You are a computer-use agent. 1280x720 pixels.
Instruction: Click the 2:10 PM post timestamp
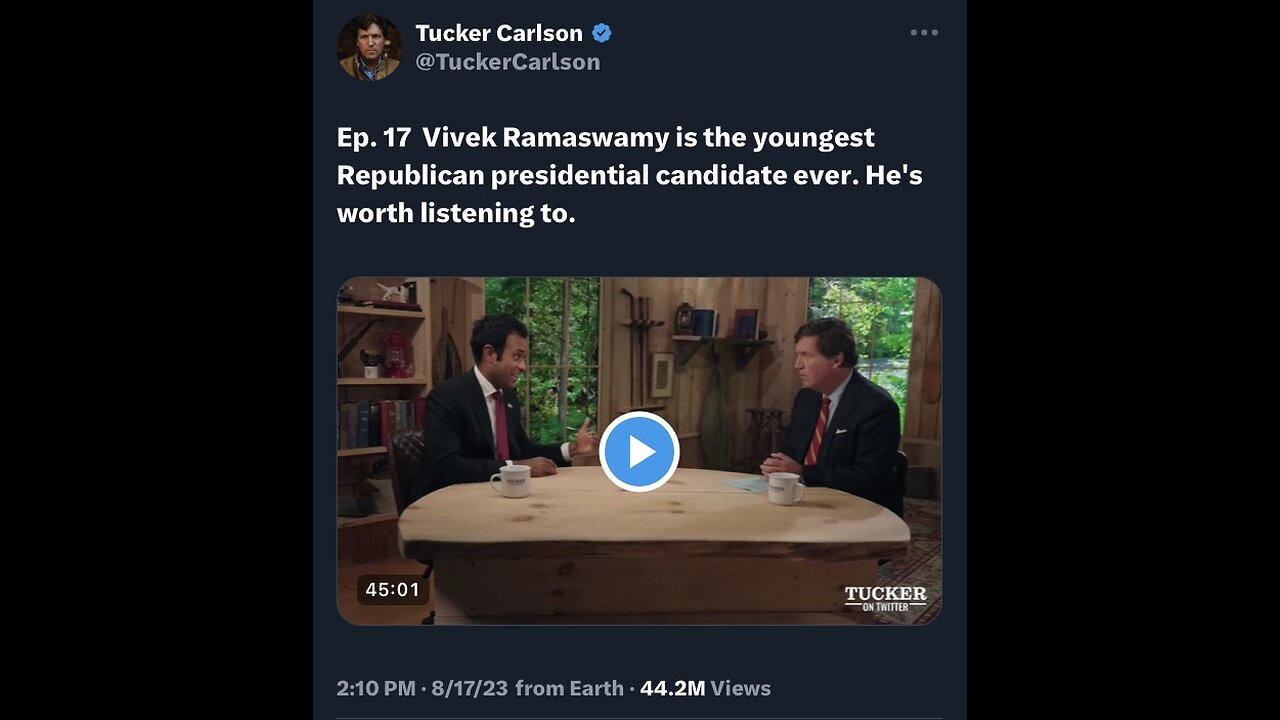pos(375,688)
